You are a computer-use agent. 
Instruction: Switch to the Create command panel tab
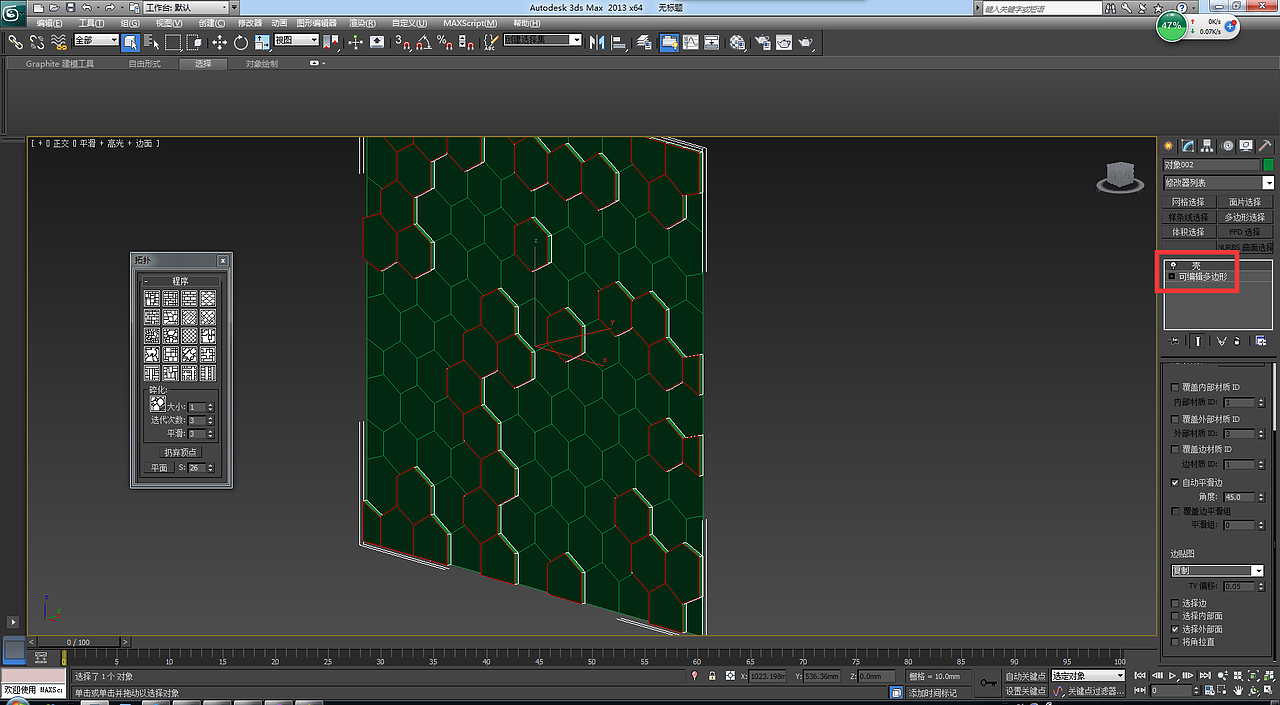tap(1168, 146)
